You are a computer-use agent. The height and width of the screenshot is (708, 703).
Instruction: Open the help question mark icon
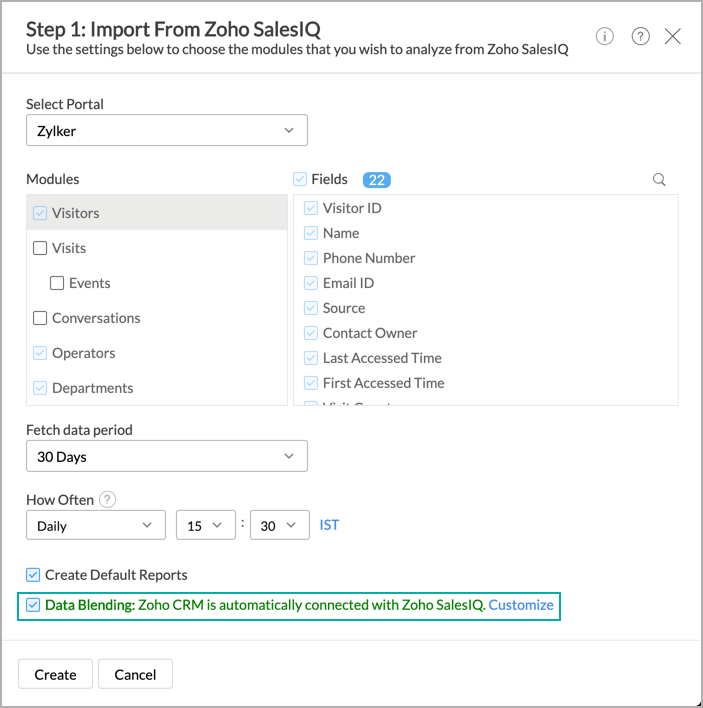pos(641,36)
